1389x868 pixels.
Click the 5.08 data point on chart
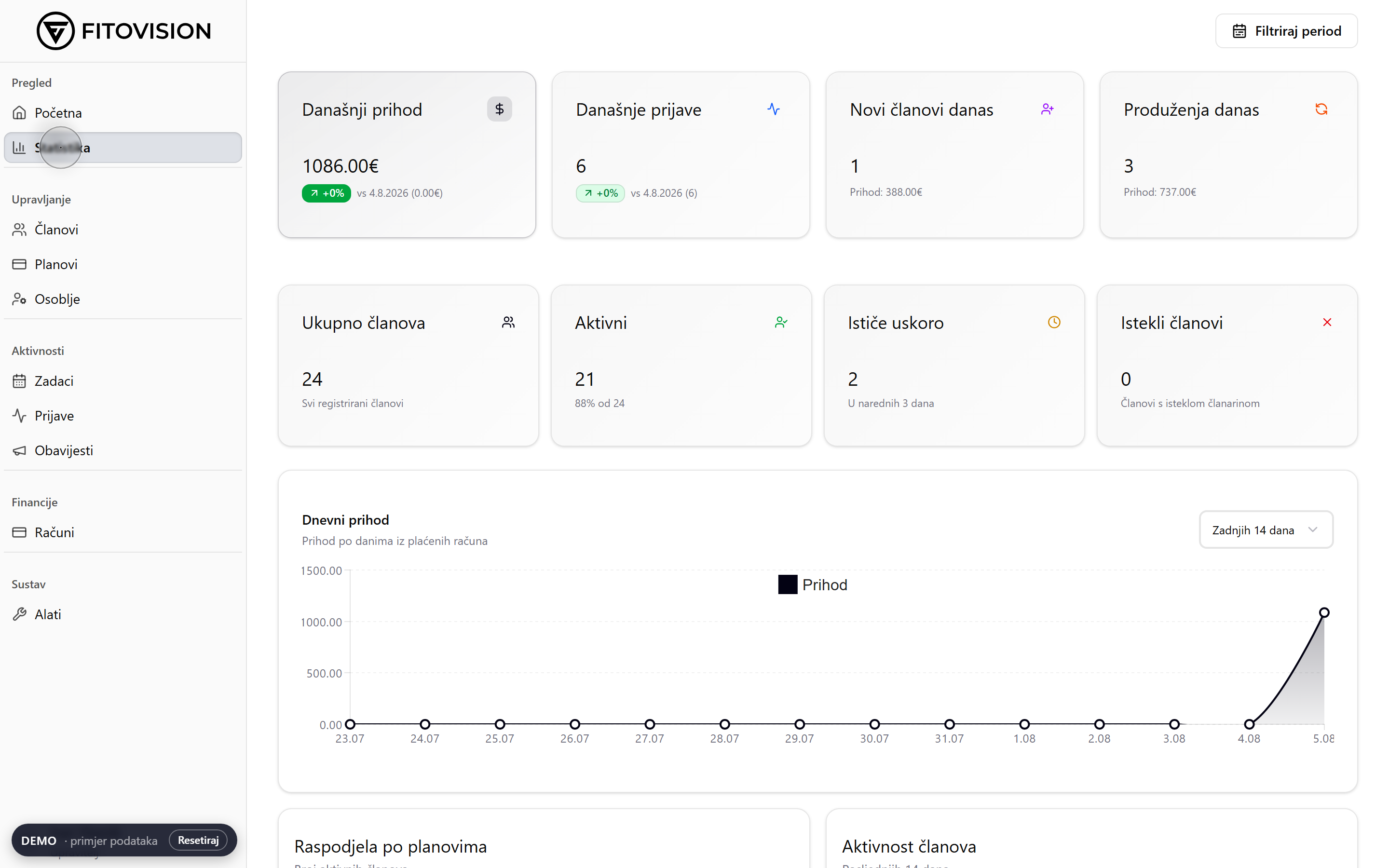coord(1324,612)
